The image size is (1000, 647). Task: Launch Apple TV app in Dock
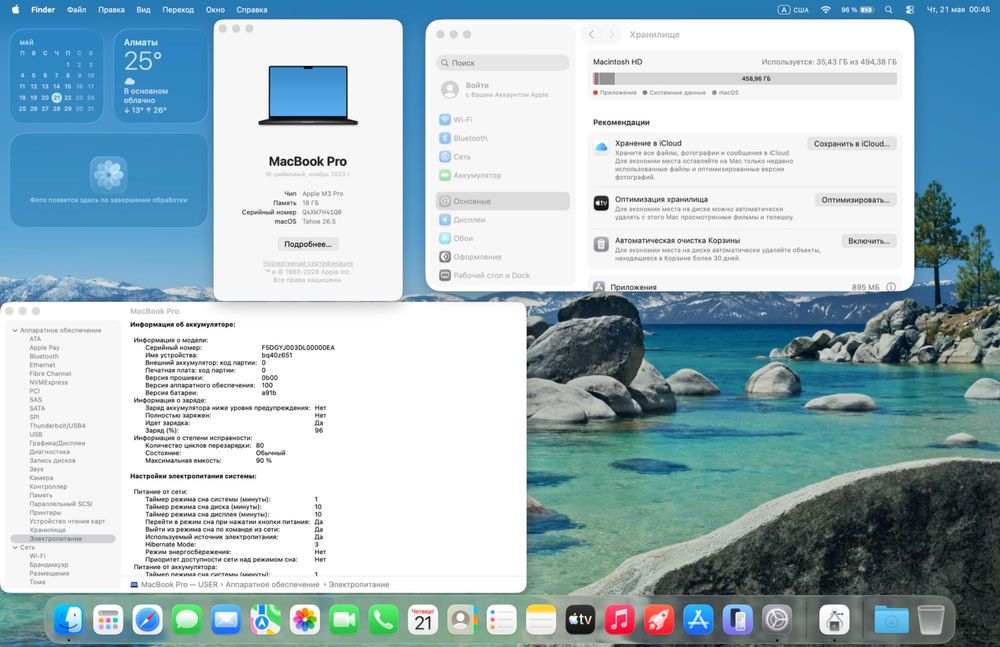580,620
